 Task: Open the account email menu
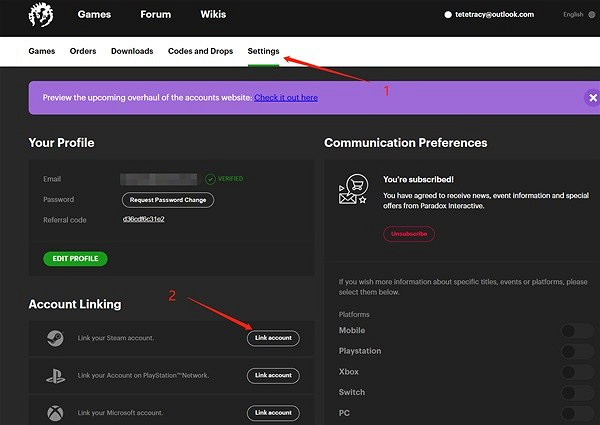click(x=495, y=15)
